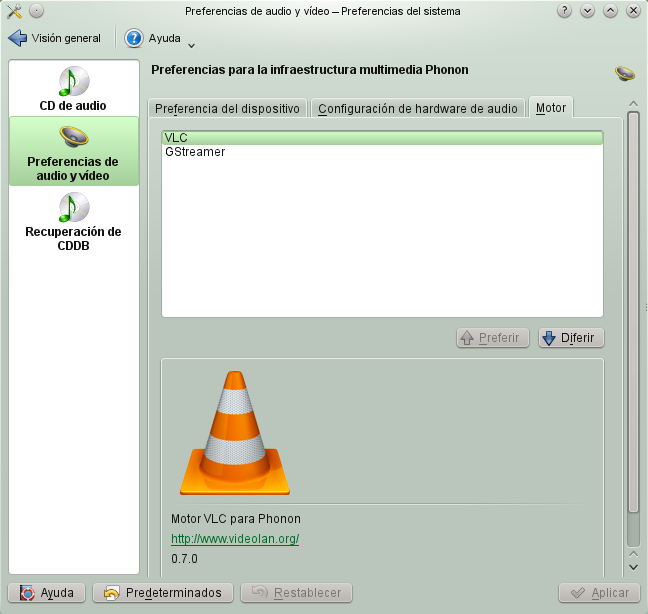Switch to Preferencia del dispositivo tab

tap(227, 109)
